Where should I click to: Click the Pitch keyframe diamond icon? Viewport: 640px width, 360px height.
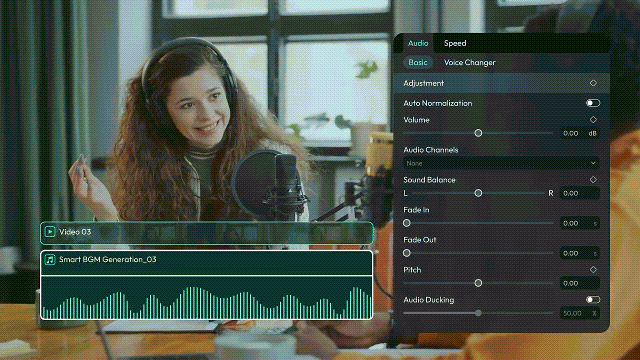(x=593, y=269)
